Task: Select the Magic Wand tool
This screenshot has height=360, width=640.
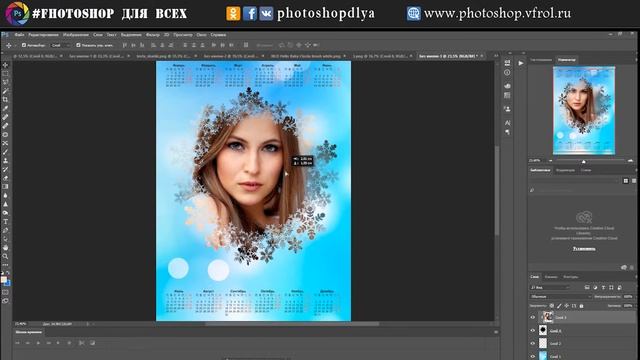Action: click(x=5, y=91)
